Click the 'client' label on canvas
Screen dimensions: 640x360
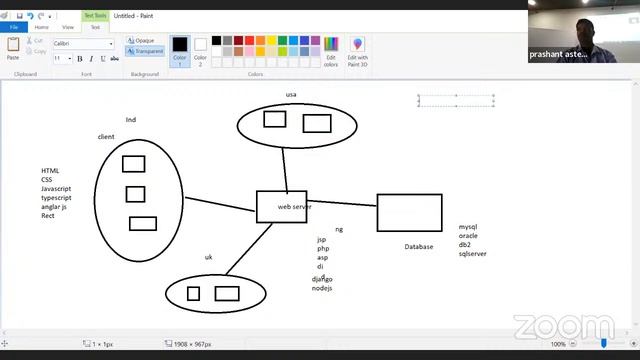click(106, 137)
